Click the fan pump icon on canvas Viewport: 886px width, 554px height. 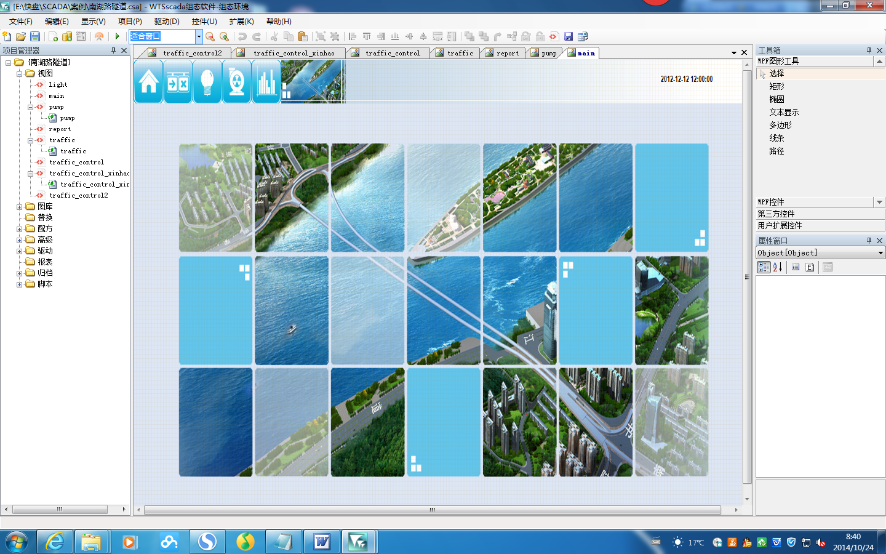click(237, 82)
